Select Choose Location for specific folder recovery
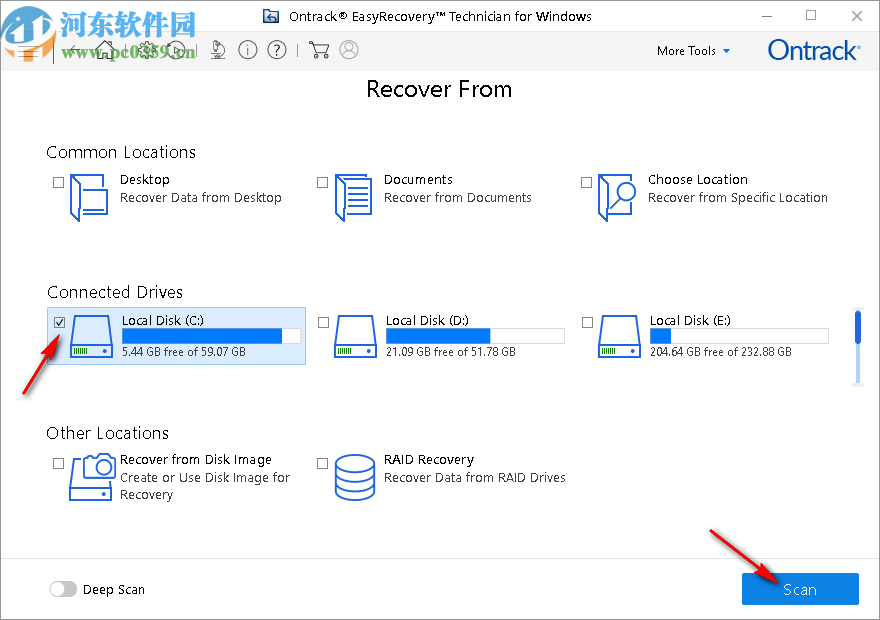The height and width of the screenshot is (620, 880). click(586, 182)
